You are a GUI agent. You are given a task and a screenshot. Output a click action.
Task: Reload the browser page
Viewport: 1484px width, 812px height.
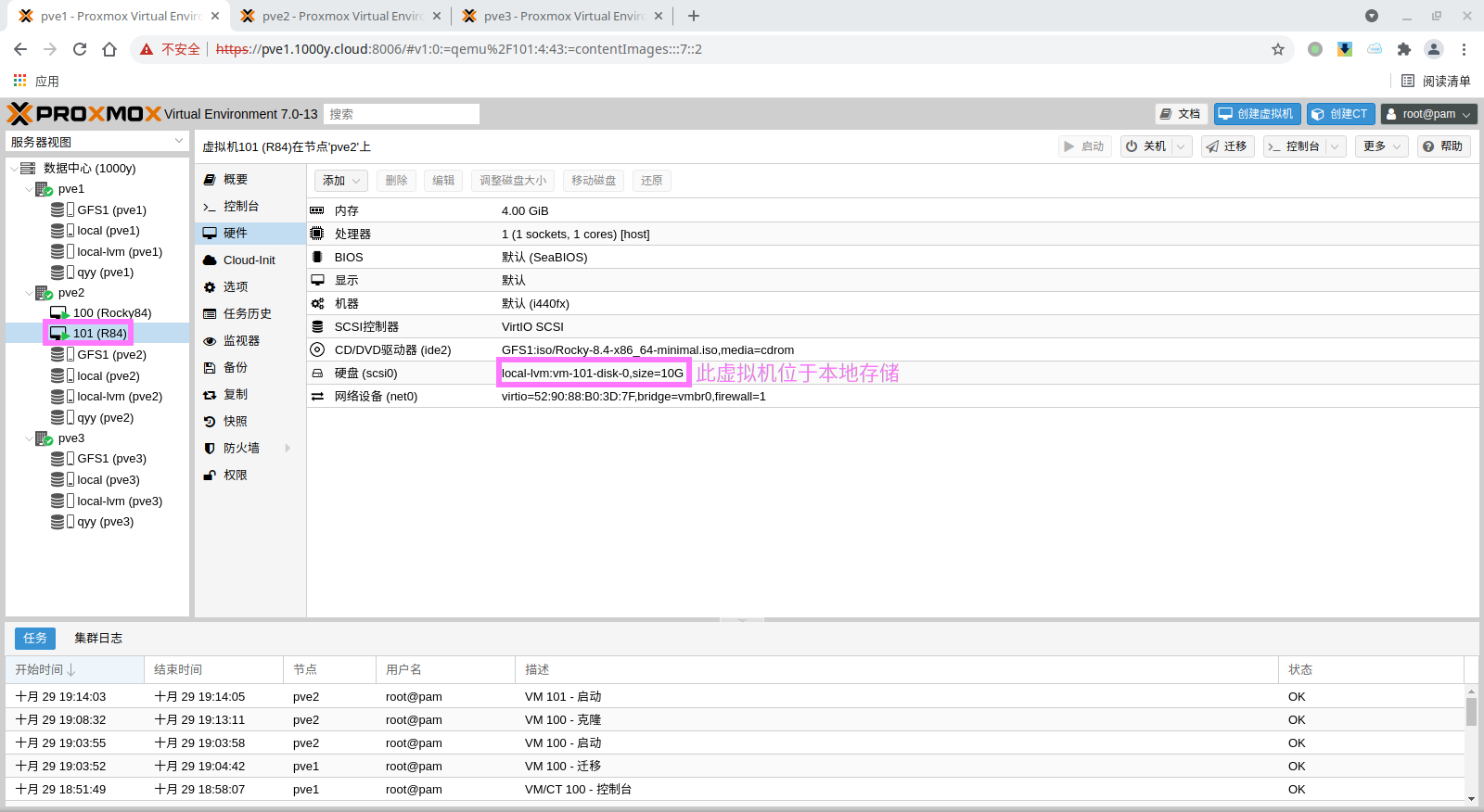tap(80, 49)
